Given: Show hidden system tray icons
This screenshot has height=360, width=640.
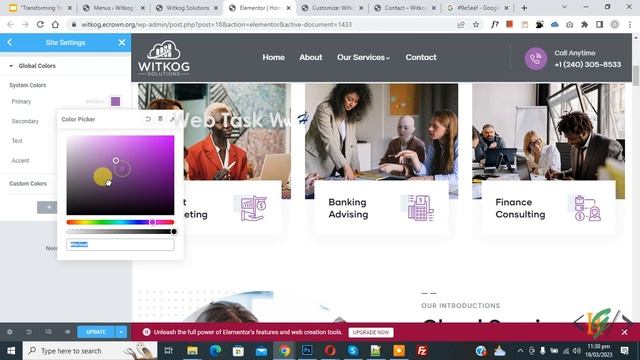Looking at the screenshot, I should point(520,351).
